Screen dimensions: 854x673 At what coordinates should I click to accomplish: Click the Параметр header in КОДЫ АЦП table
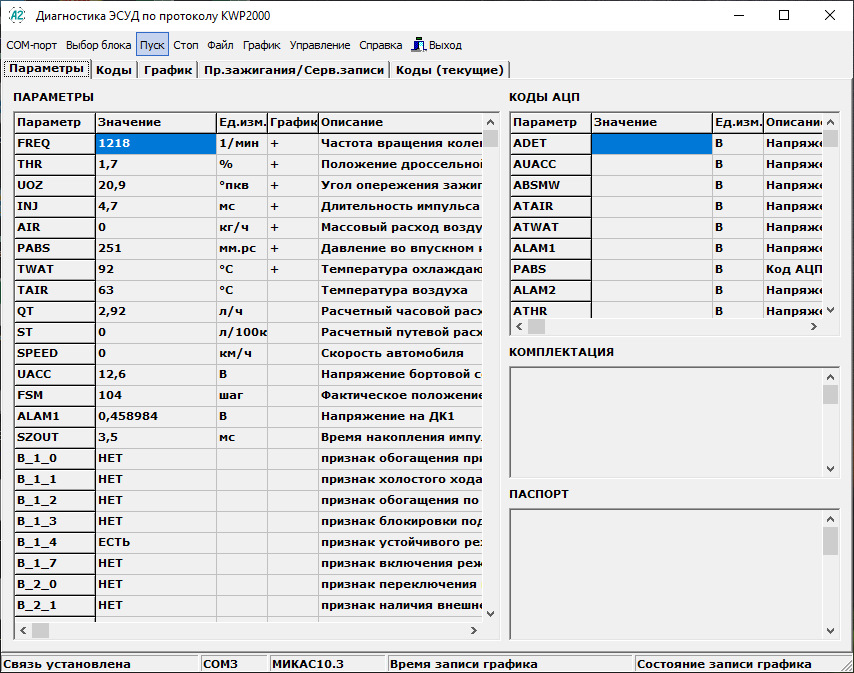pos(551,123)
